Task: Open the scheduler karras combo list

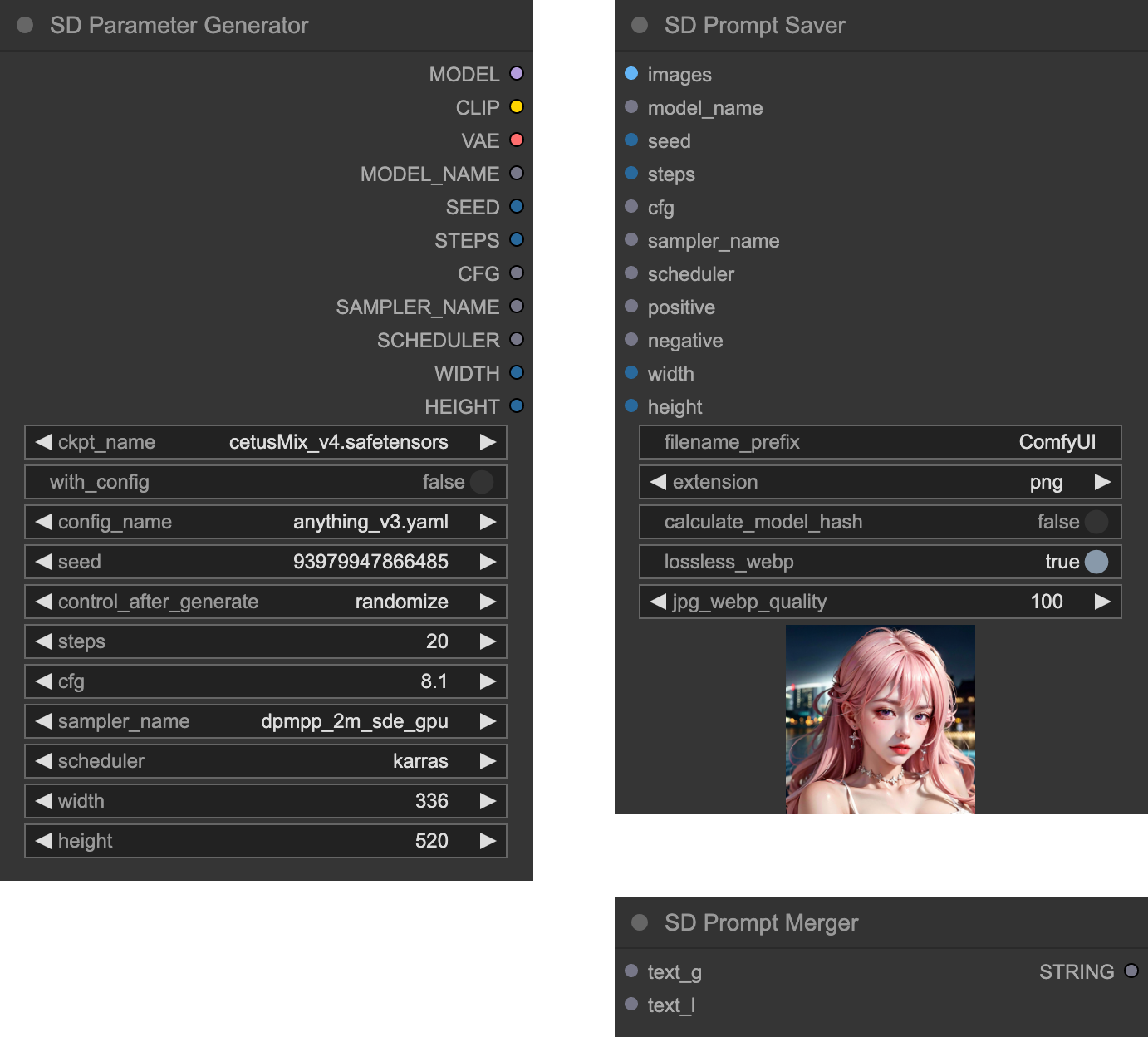Action: (266, 761)
